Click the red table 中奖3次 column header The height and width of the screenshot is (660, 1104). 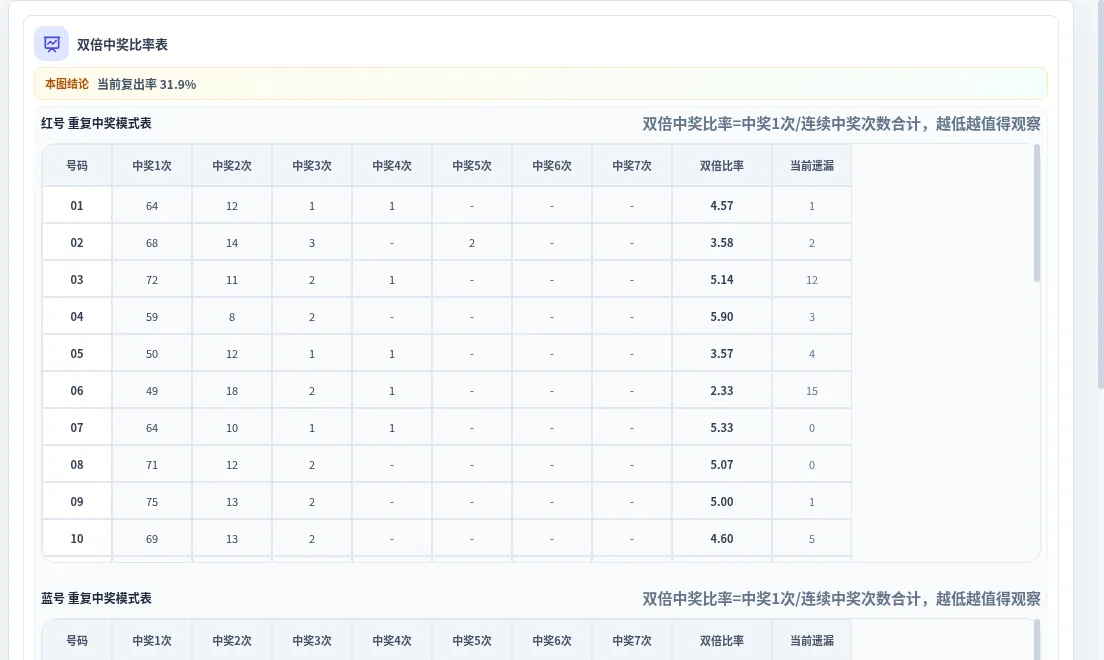click(x=312, y=166)
